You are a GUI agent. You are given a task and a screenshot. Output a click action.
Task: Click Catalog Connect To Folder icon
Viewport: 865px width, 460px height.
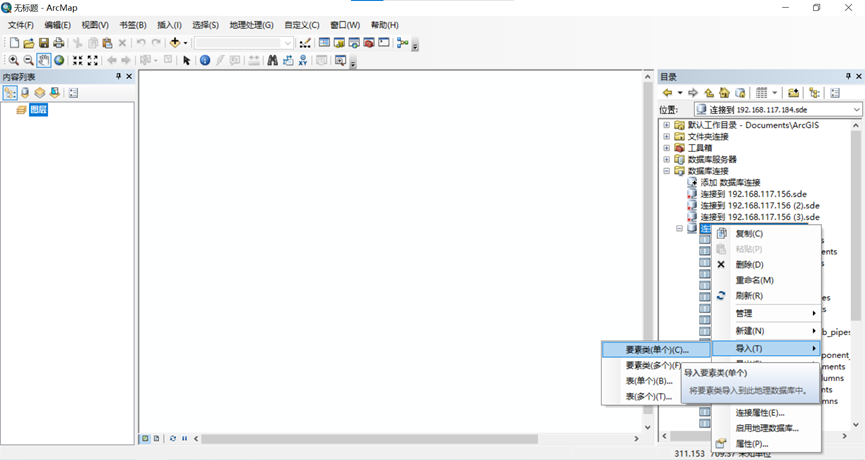(x=793, y=93)
